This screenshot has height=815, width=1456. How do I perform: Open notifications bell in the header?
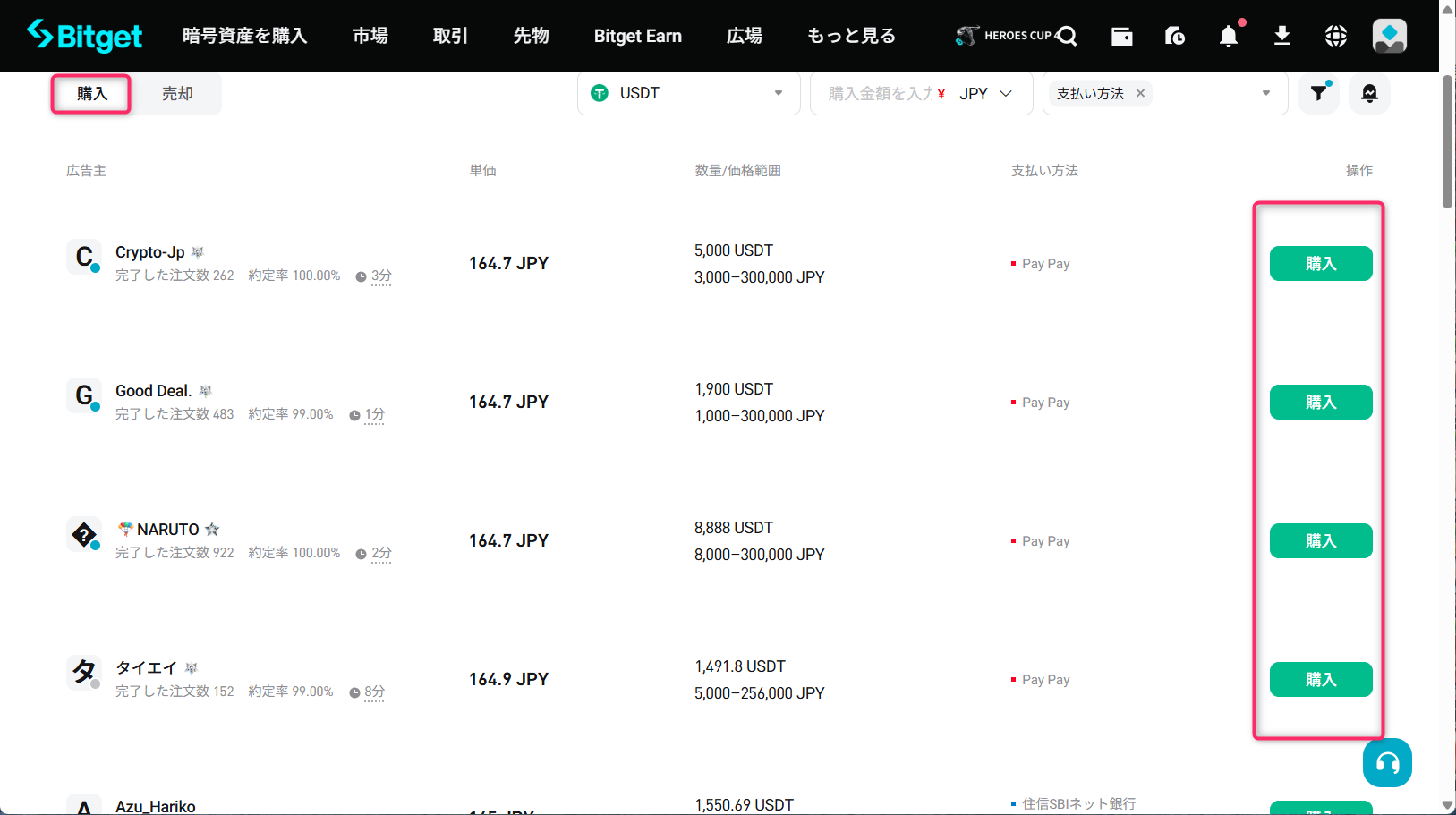coord(1229,36)
